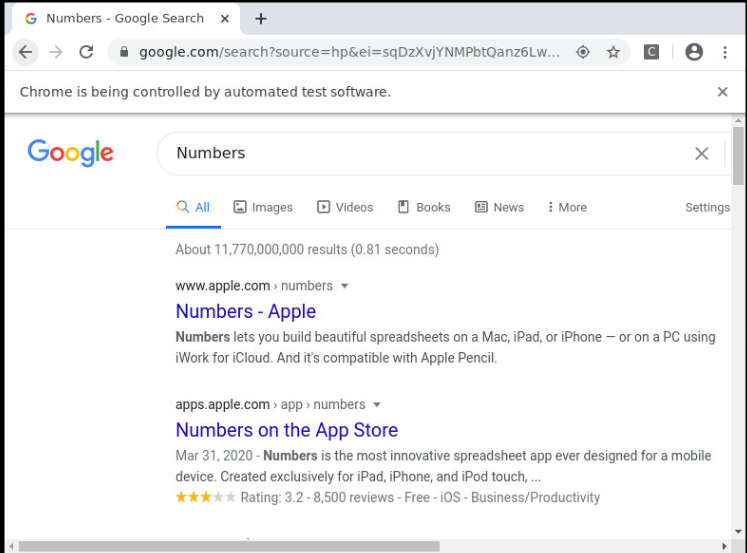Bookmark this page with the star icon
Image resolution: width=747 pixels, height=553 pixels.
click(x=613, y=52)
